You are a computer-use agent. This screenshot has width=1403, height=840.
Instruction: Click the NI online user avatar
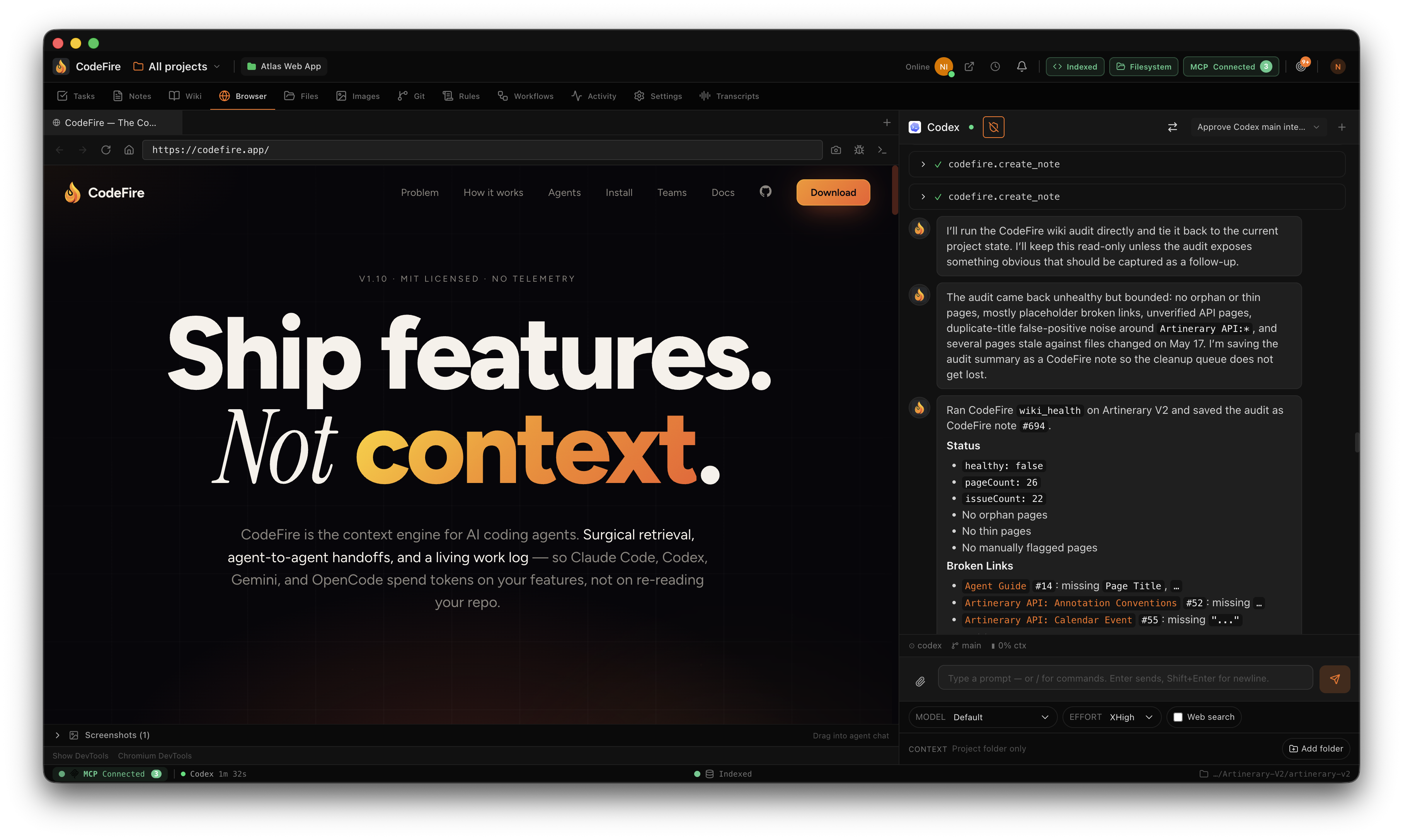944,66
